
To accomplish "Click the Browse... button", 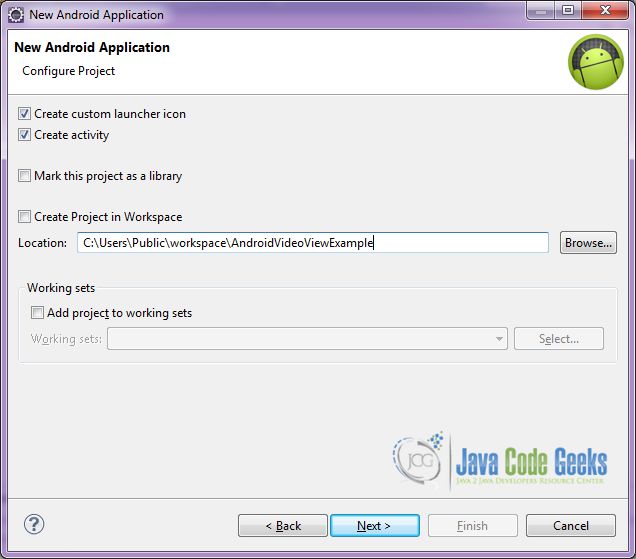I will click(588, 243).
